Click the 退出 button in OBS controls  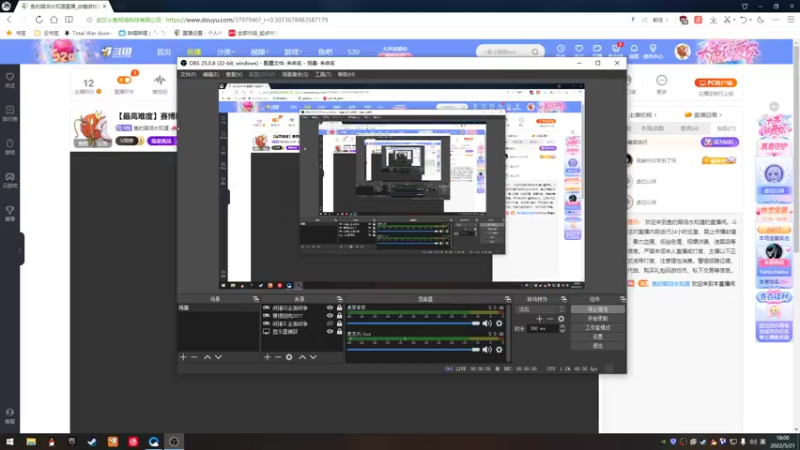click(x=597, y=346)
